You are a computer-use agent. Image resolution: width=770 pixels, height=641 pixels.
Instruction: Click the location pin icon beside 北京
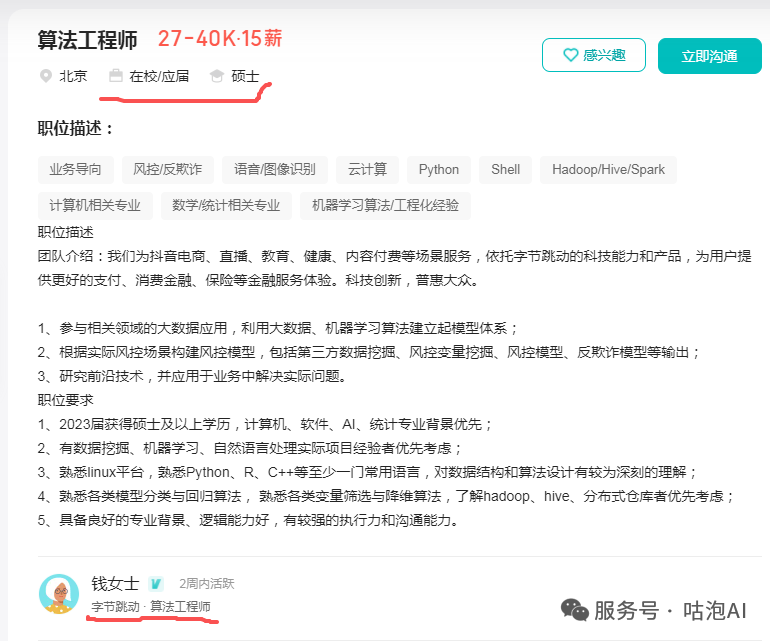coord(46,76)
